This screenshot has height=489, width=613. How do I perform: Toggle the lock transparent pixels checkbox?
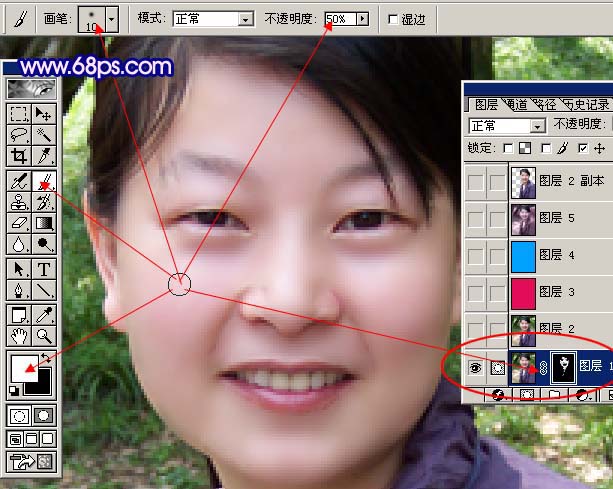point(510,148)
